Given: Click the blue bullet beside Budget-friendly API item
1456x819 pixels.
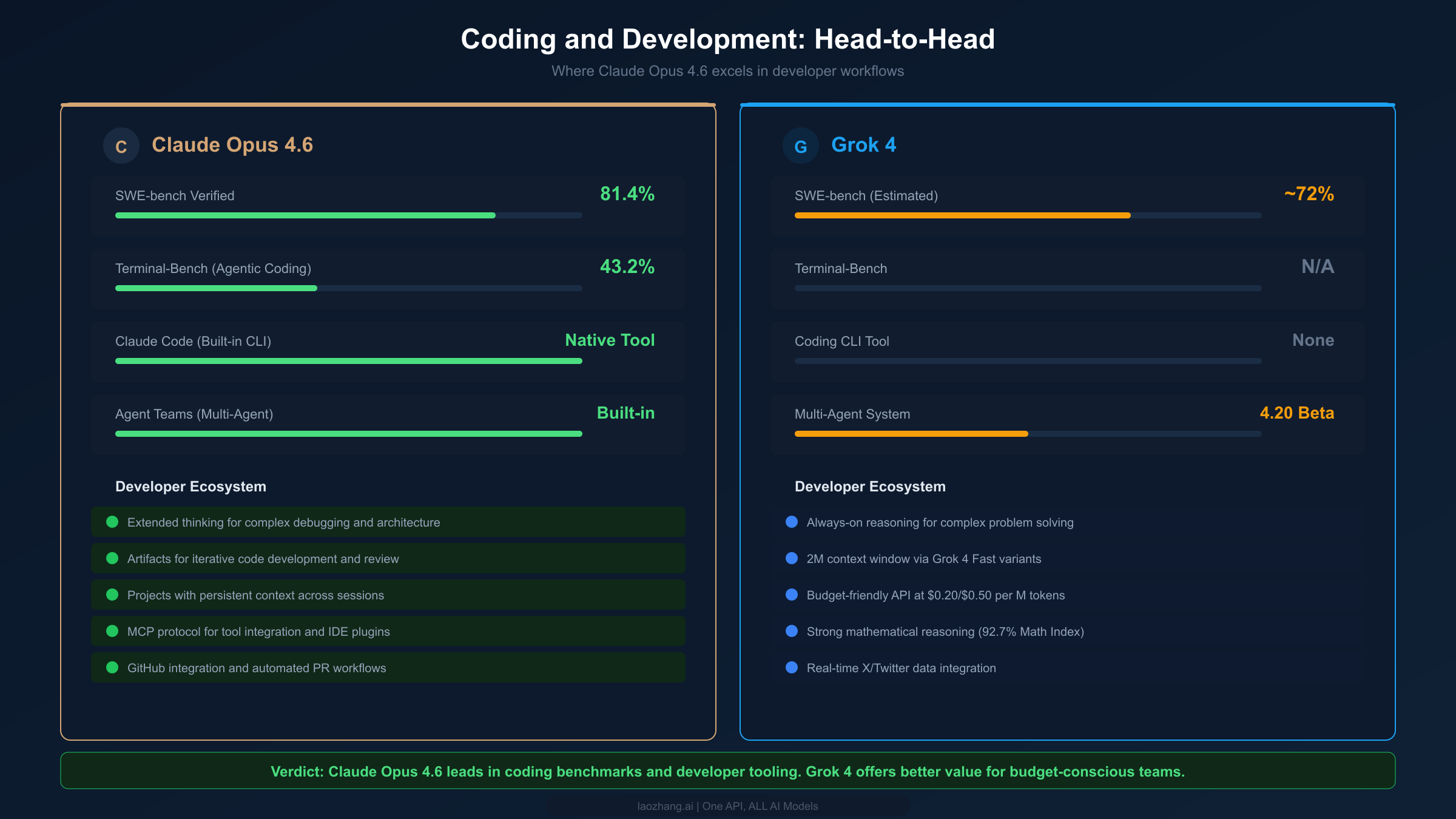Looking at the screenshot, I should [791, 595].
